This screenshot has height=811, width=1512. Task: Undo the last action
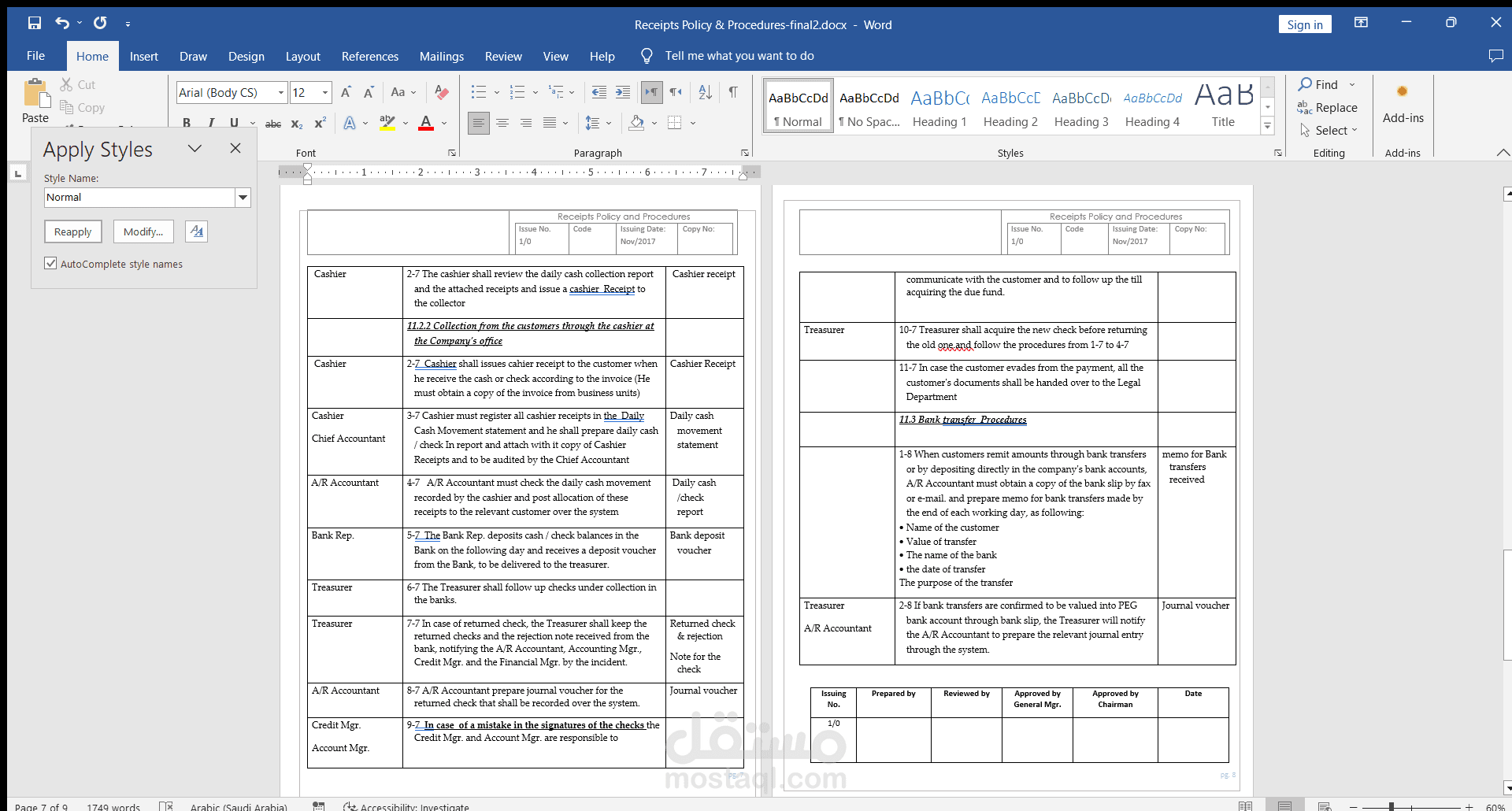(x=62, y=24)
